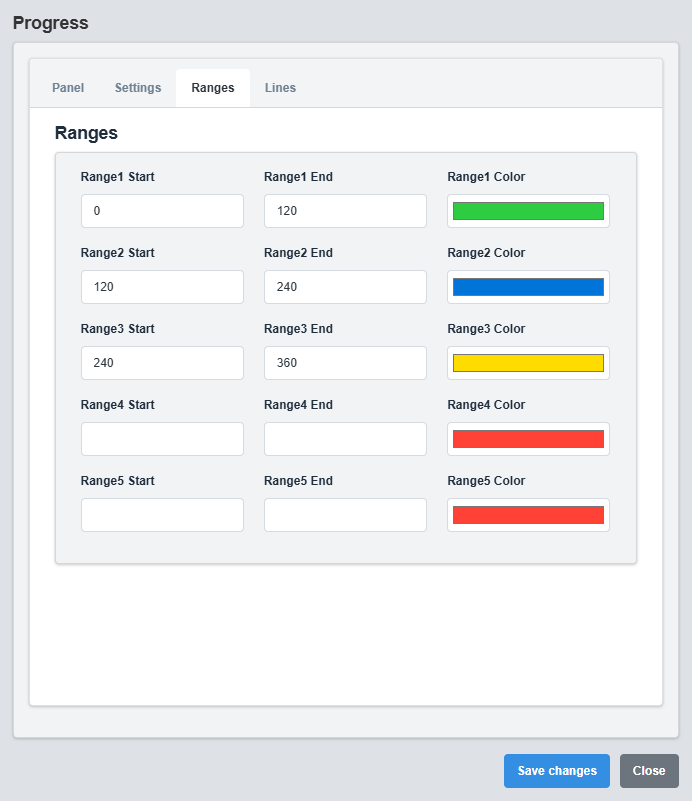Open the Settings tab
692x801 pixels.
137,87
